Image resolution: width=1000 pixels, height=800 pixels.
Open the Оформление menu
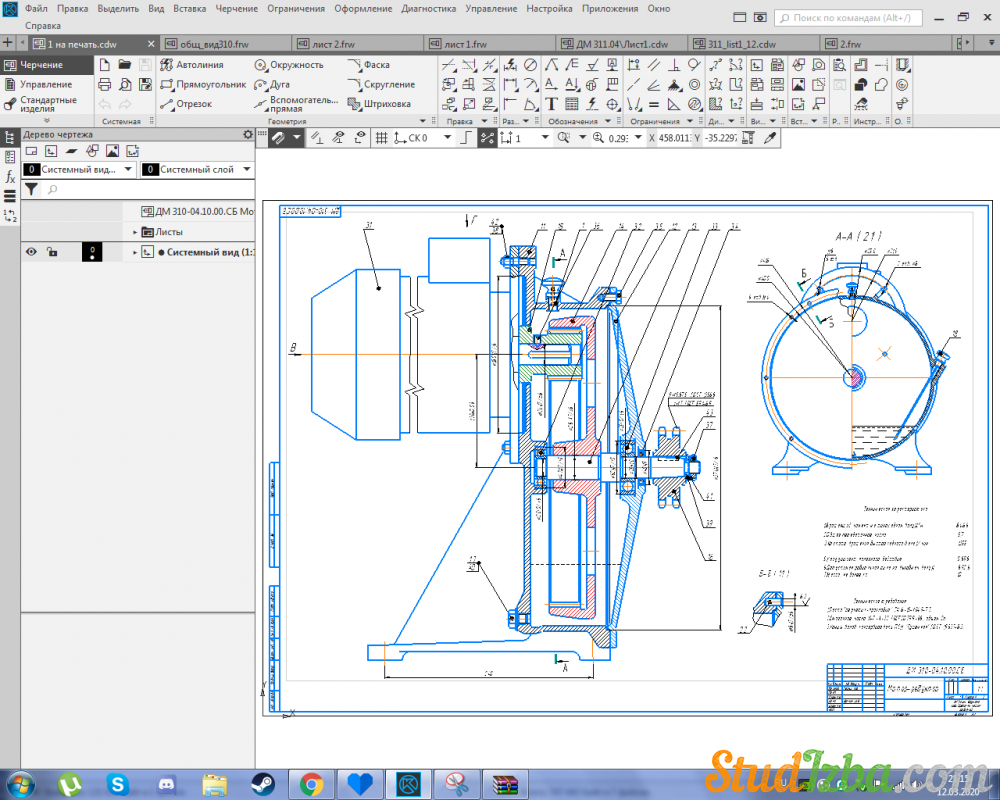pos(362,8)
